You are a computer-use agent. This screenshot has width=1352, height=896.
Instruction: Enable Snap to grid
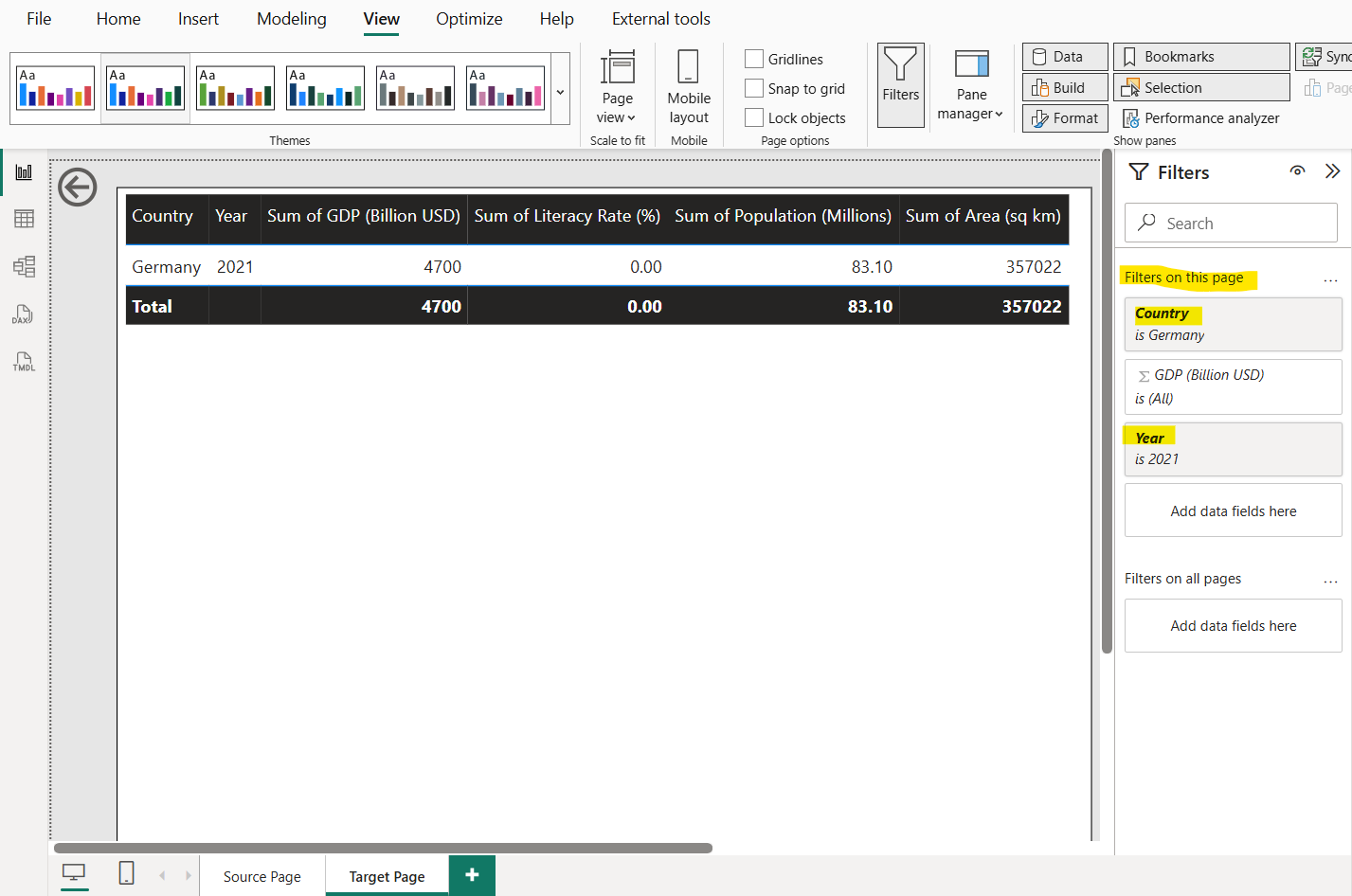(x=754, y=88)
